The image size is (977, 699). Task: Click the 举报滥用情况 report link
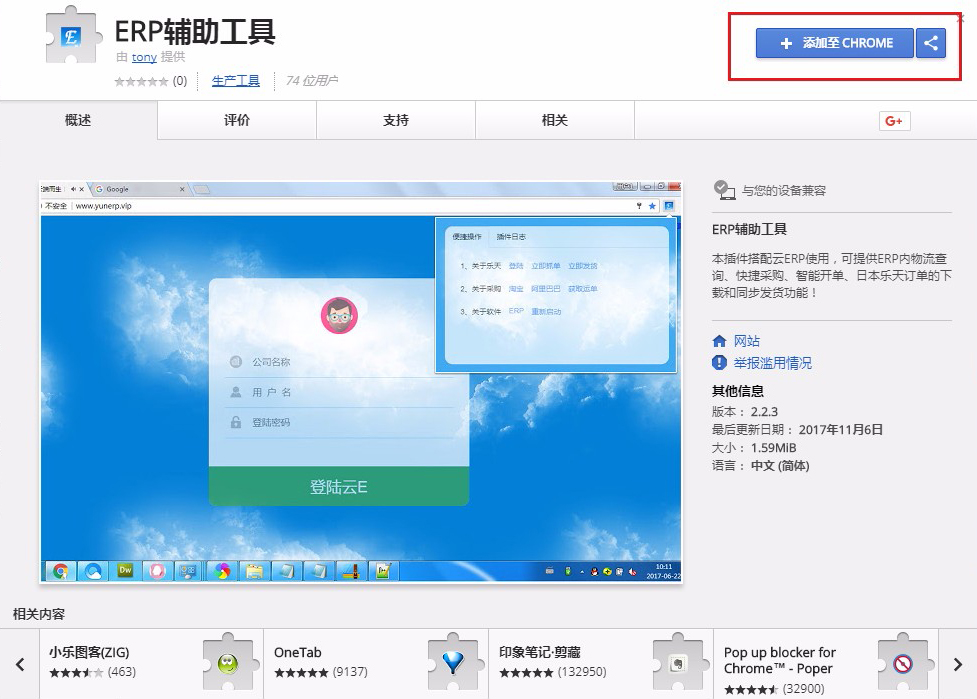coord(773,363)
